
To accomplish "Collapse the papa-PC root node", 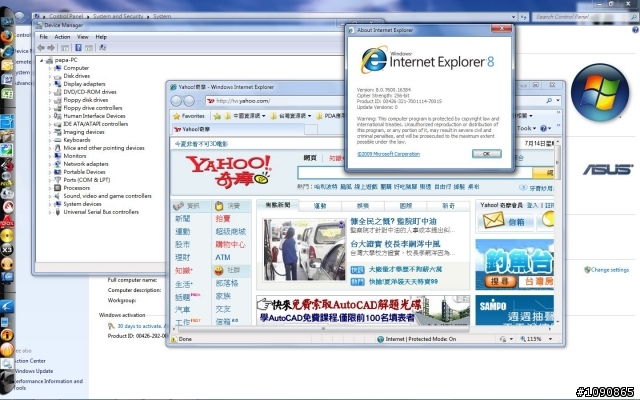I will click(41, 60).
